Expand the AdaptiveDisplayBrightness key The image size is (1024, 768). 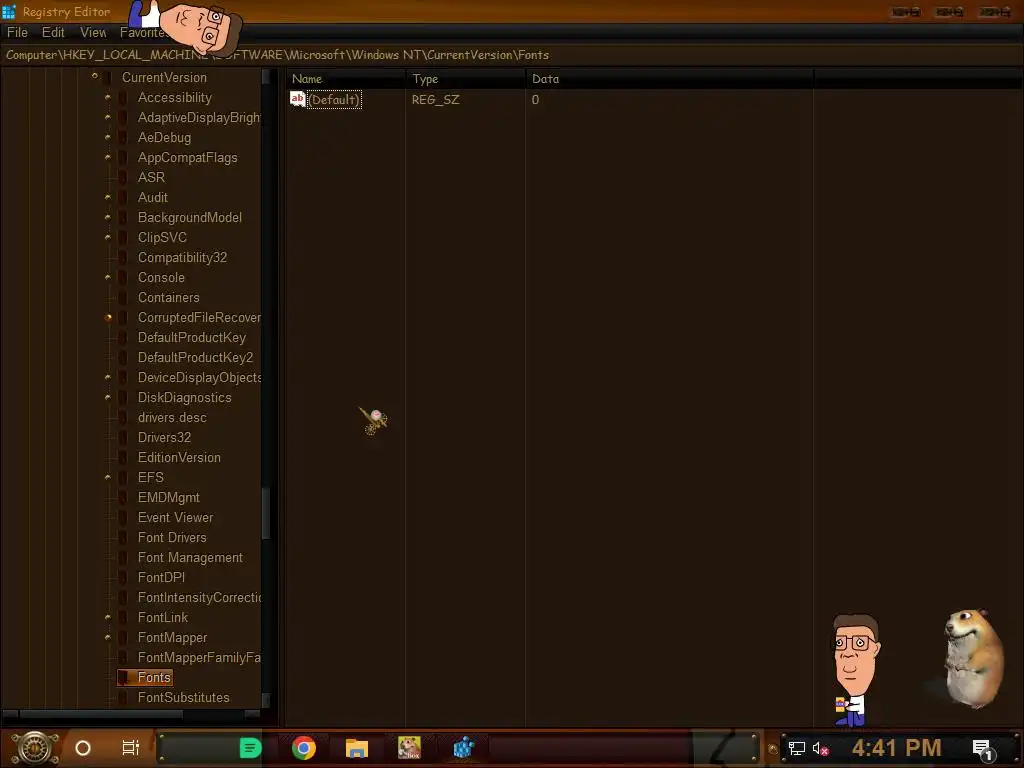click(108, 118)
